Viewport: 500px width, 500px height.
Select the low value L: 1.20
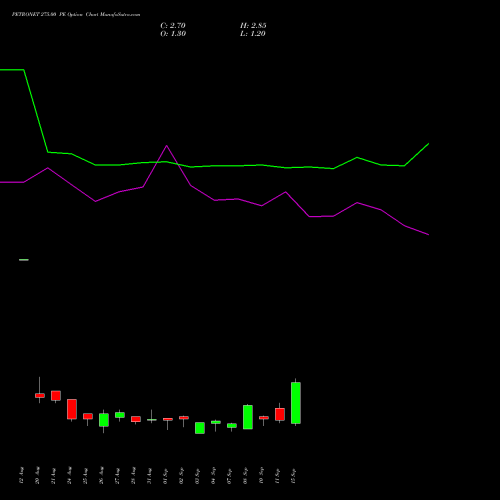tap(253, 34)
